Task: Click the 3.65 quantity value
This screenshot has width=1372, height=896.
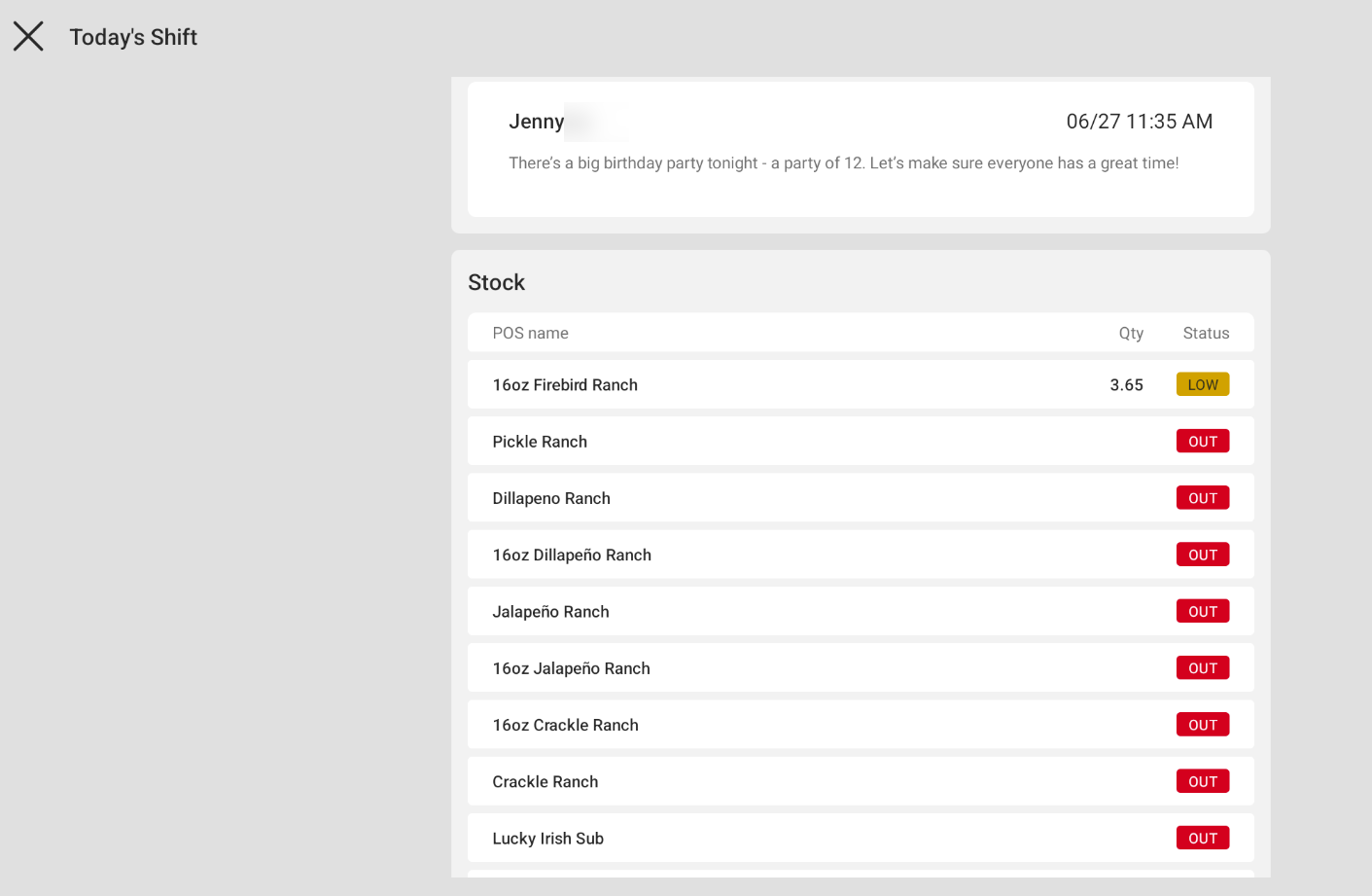Action: (1126, 385)
